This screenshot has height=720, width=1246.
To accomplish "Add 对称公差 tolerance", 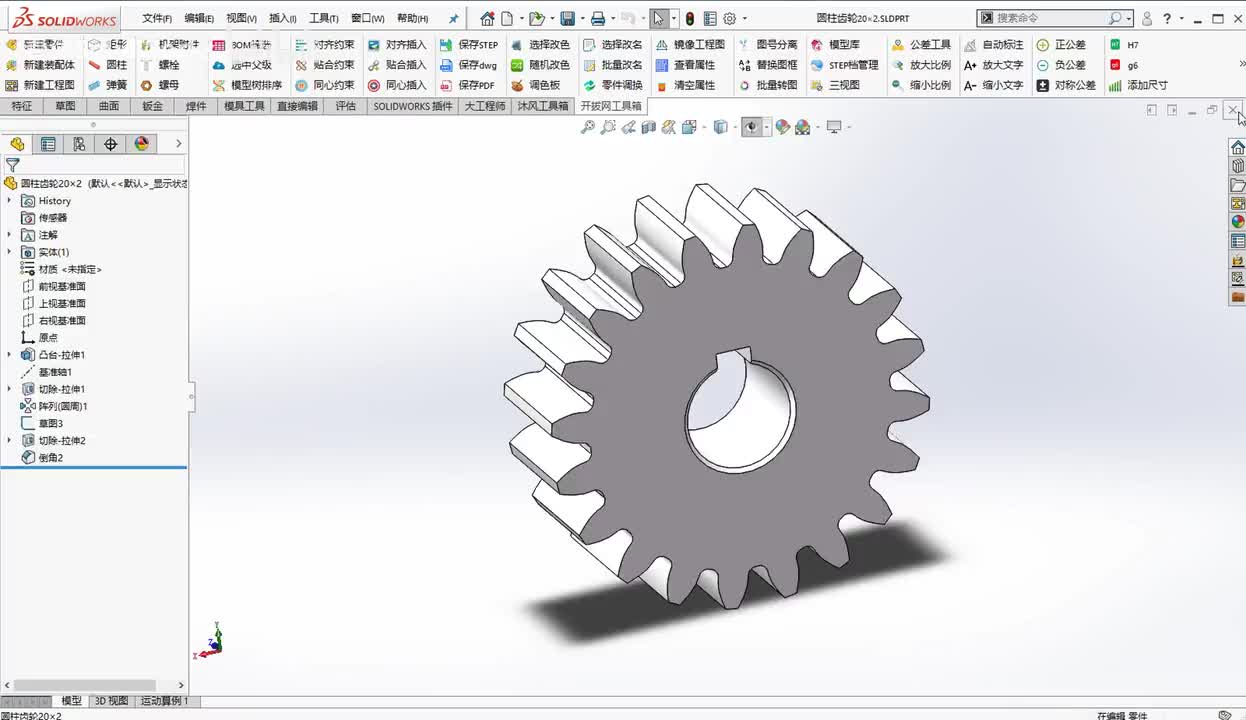I will (1066, 85).
